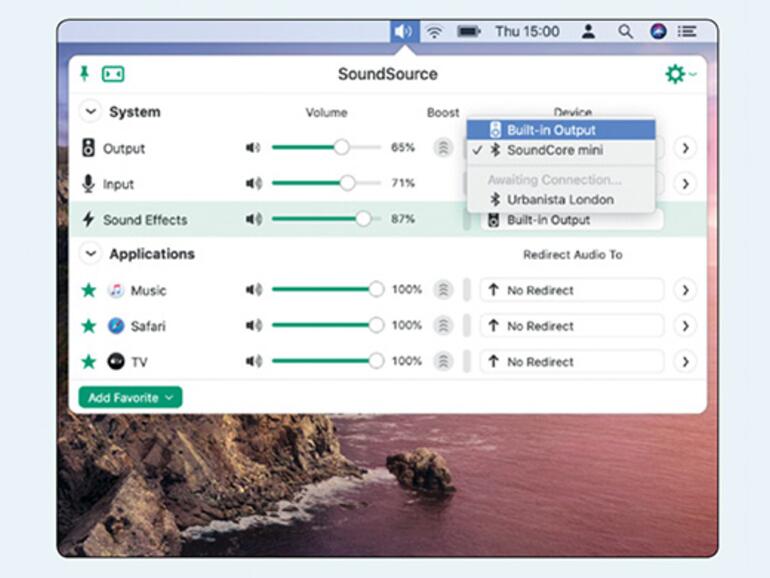Toggle Boost for Safari
The height and width of the screenshot is (578, 770).
pyautogui.click(x=443, y=325)
